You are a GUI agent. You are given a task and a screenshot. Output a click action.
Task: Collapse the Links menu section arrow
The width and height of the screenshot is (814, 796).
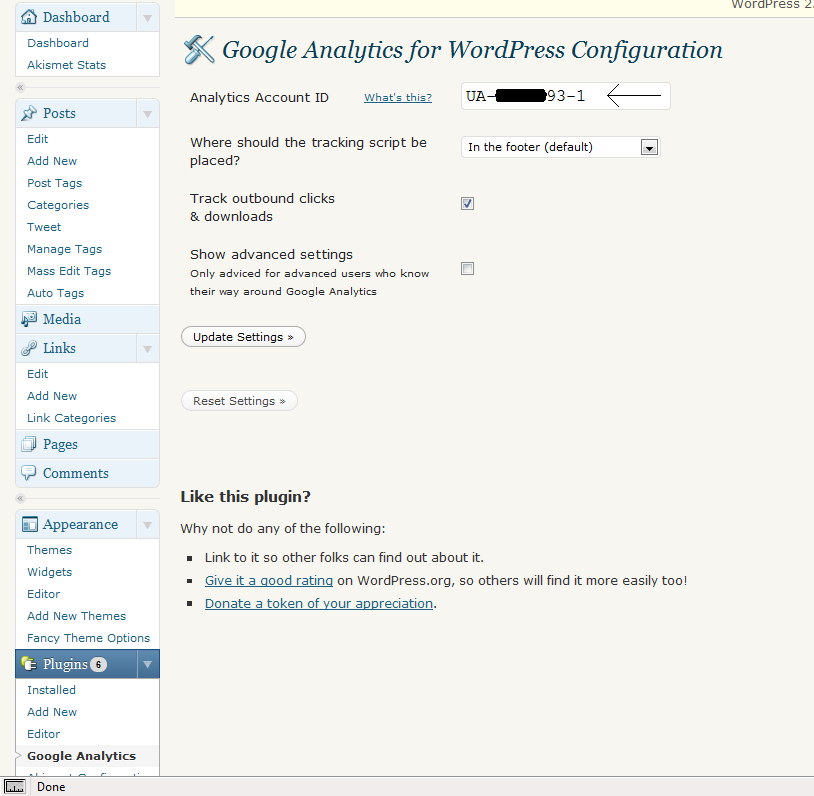(147, 348)
